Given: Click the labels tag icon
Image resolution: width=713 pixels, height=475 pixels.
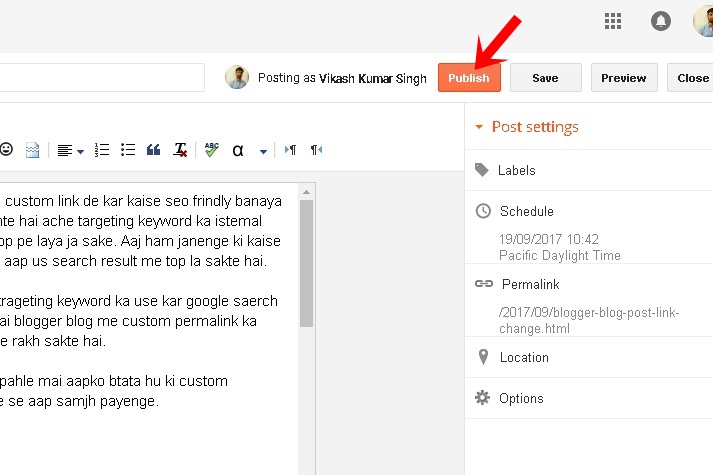Looking at the screenshot, I should point(482,170).
